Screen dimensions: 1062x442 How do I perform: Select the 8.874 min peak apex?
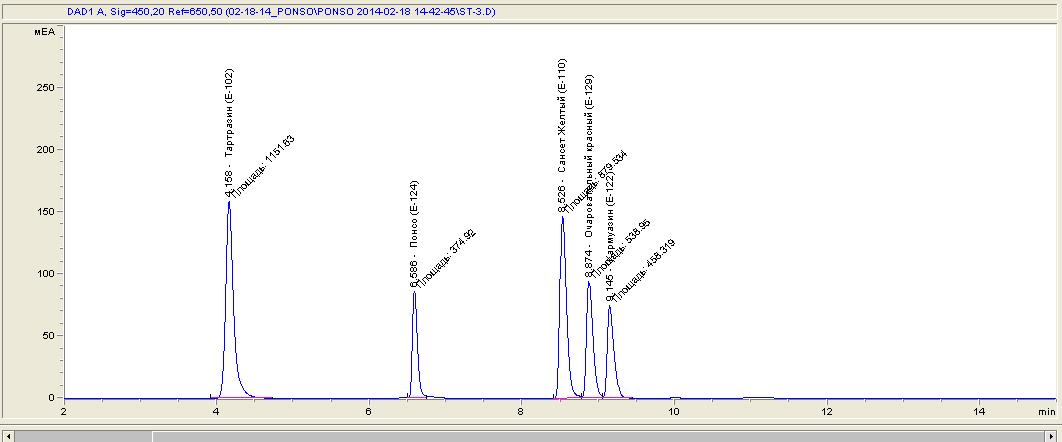click(589, 283)
